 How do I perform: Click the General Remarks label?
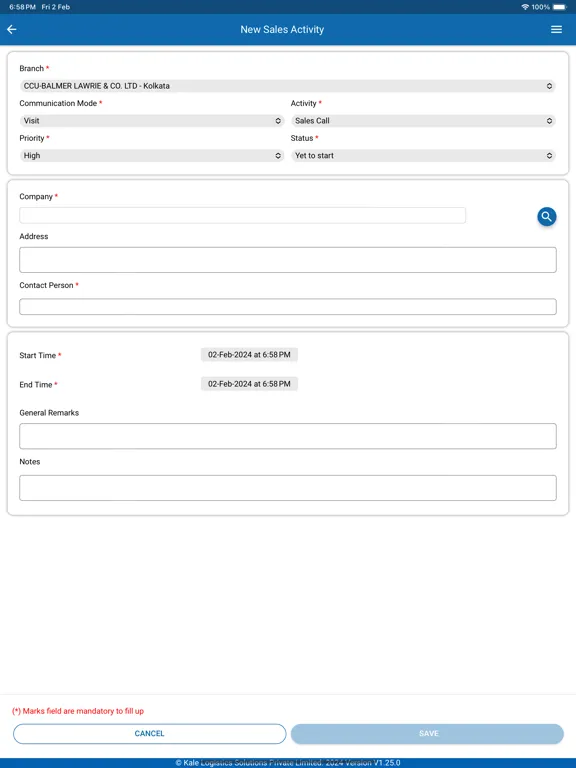pos(49,413)
